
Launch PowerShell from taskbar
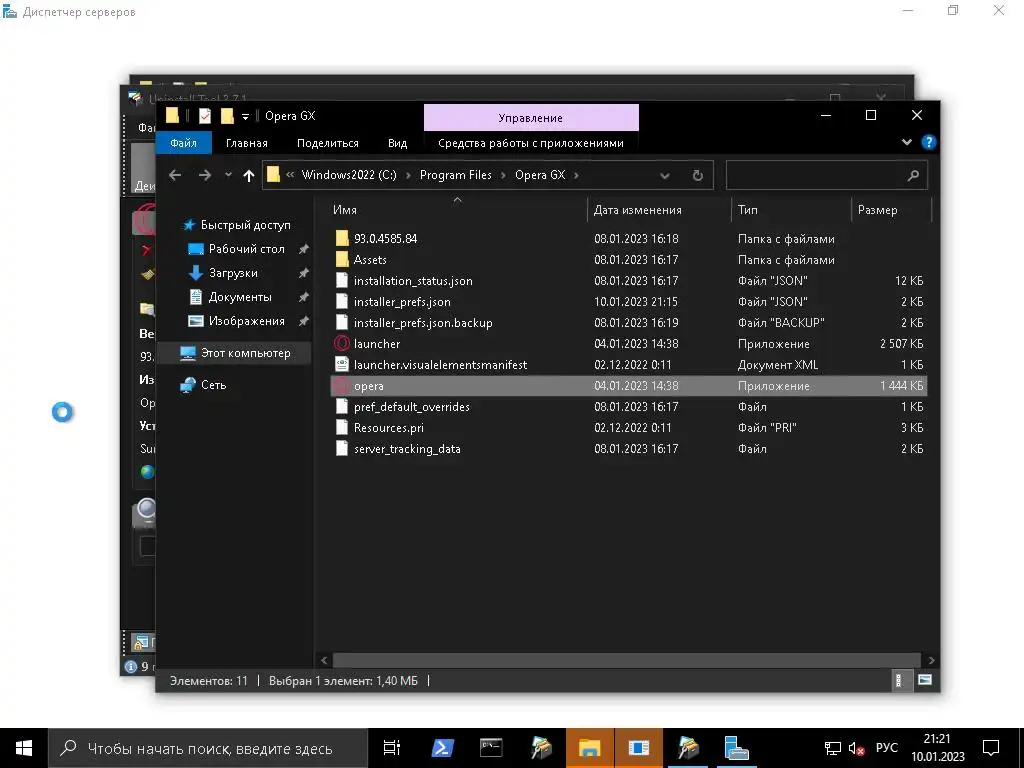tap(442, 748)
